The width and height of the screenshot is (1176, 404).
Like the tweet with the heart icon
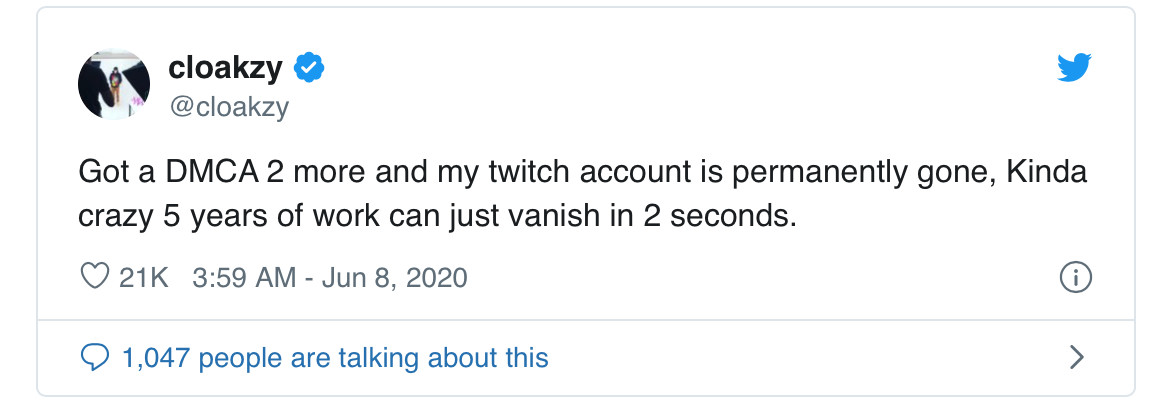93,277
